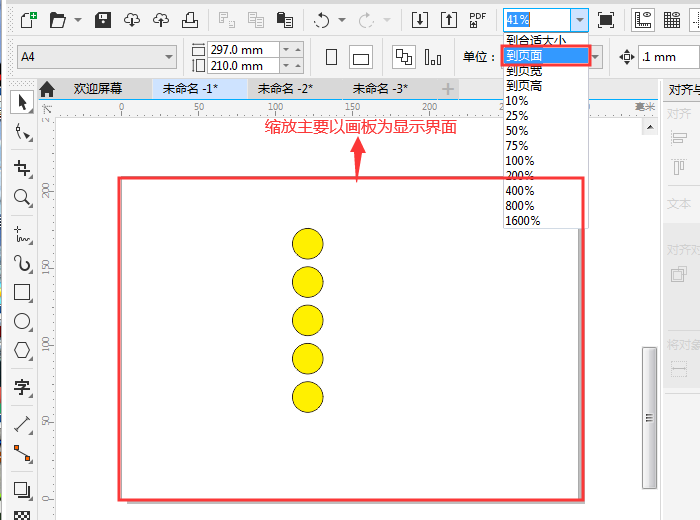700x520 pixels.
Task: Open the zoom level dropdown arrow
Action: [x=579, y=20]
